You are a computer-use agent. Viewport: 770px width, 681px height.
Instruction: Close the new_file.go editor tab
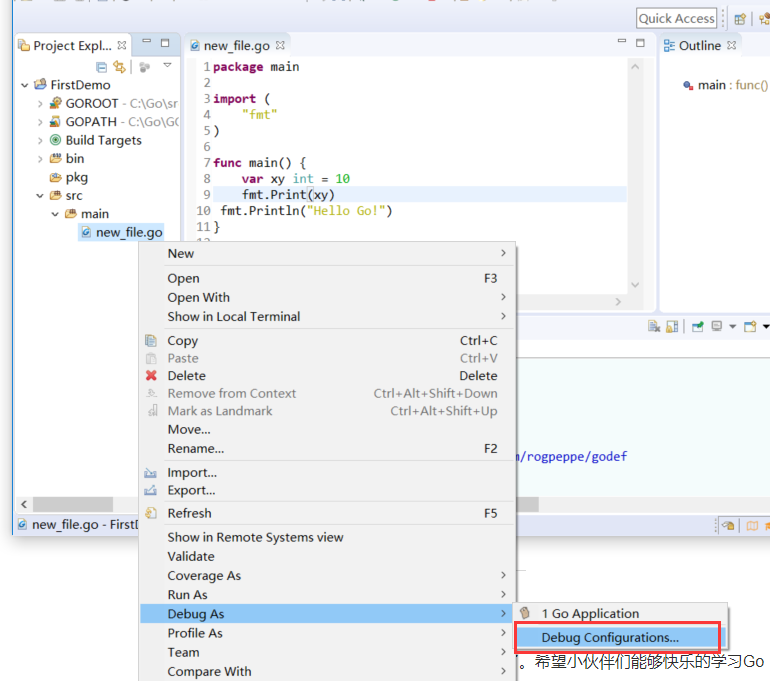pyautogui.click(x=280, y=45)
